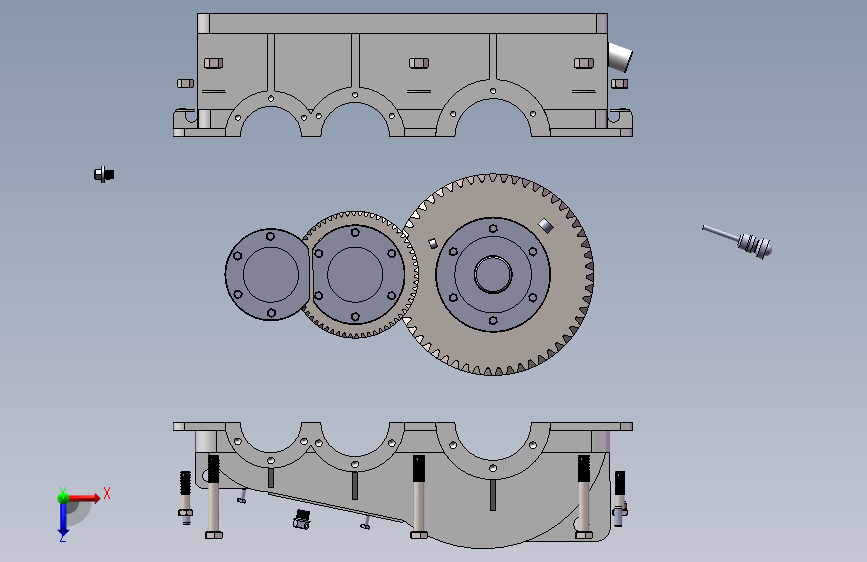The width and height of the screenshot is (867, 562).
Task: Select the small dark block below the lower housing
Action: (x=301, y=519)
